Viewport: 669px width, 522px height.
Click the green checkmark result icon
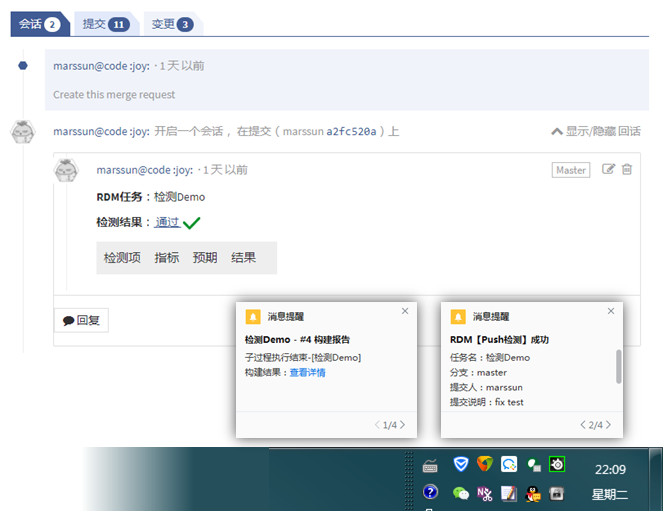coord(192,223)
